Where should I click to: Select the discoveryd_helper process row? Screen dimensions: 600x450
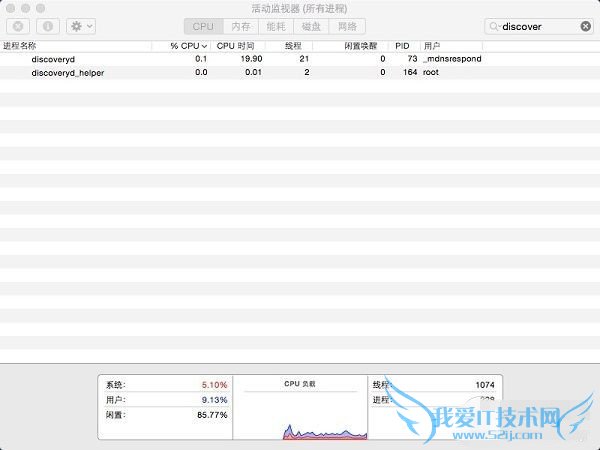coord(300,72)
